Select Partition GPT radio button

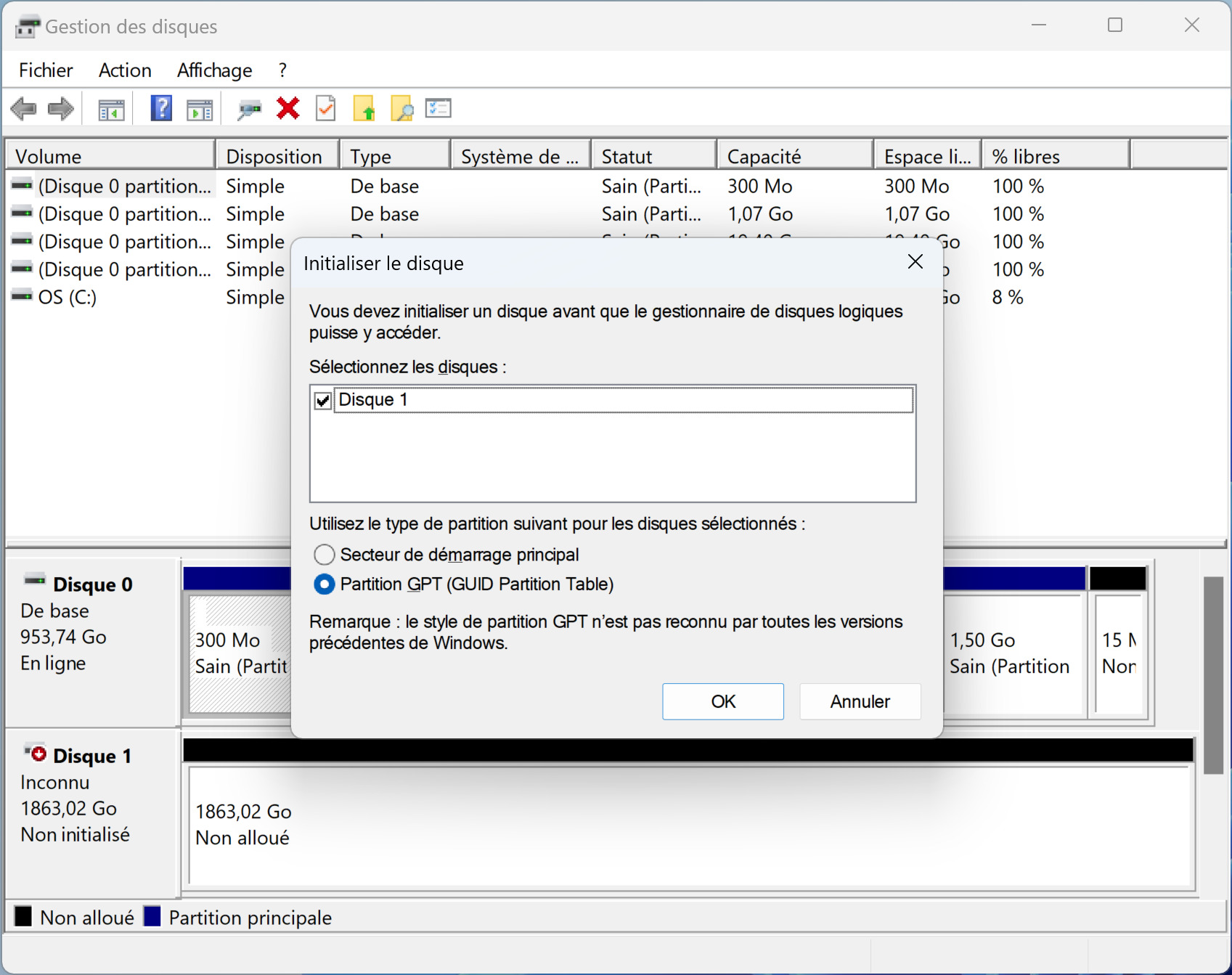pos(324,584)
